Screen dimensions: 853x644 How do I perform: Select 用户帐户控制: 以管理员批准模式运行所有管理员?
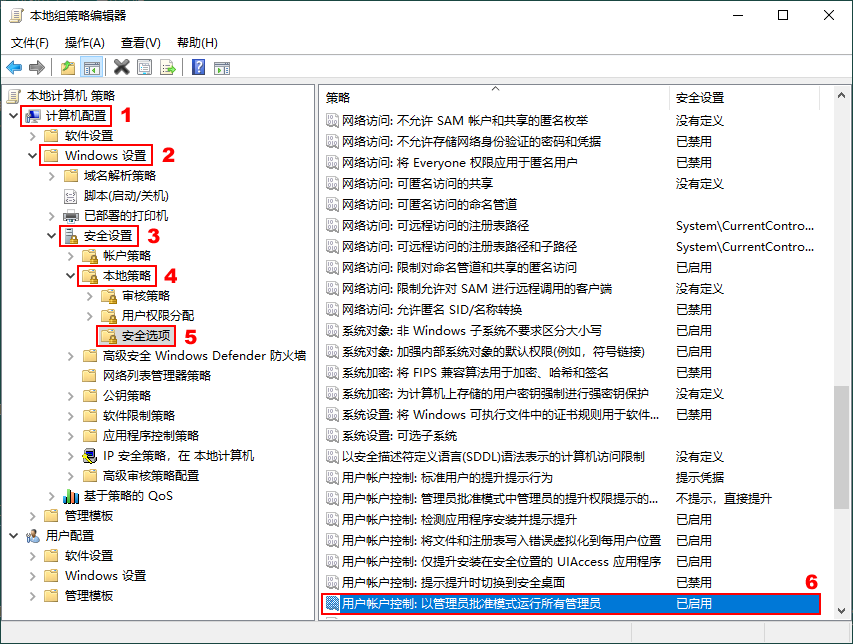(x=571, y=604)
